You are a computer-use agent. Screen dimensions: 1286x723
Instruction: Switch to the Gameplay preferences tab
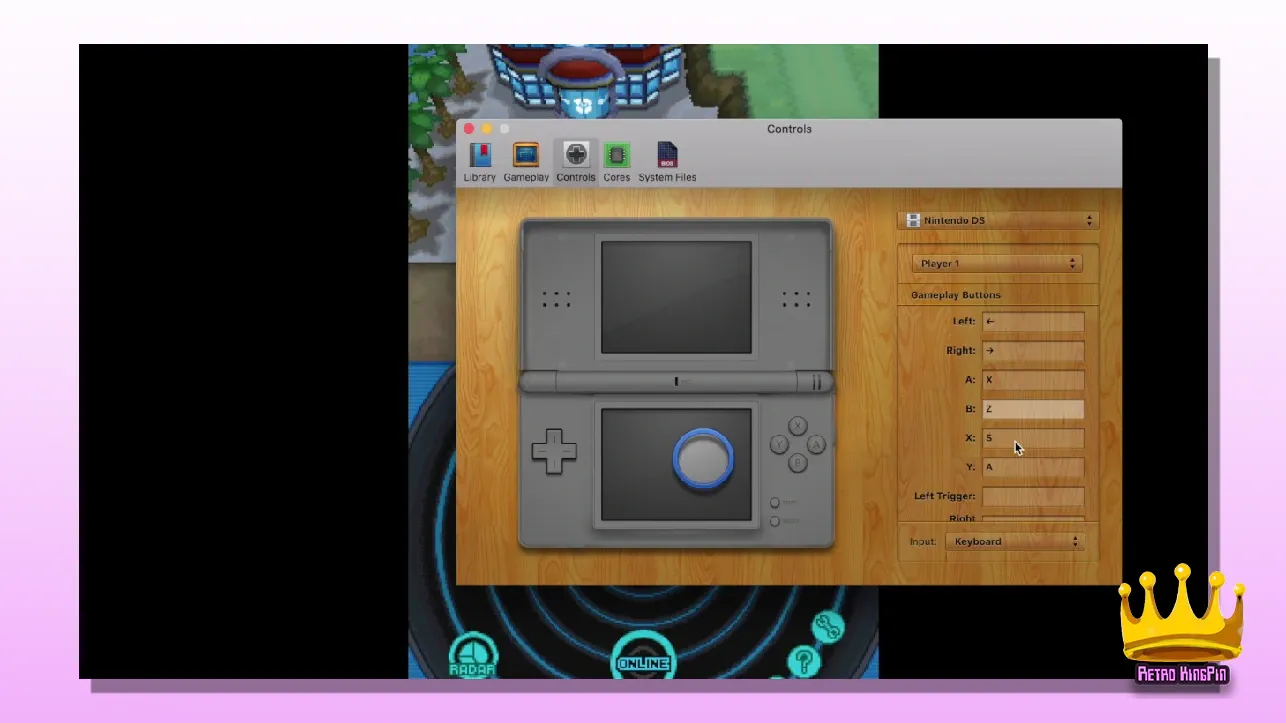(x=526, y=162)
